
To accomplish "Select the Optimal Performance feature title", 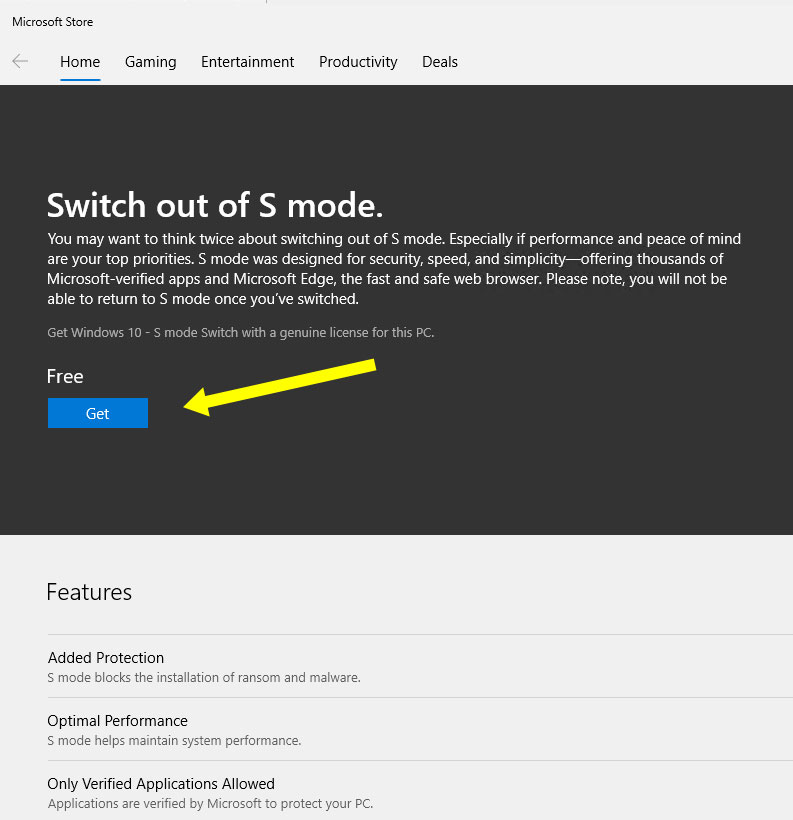I will (118, 721).
